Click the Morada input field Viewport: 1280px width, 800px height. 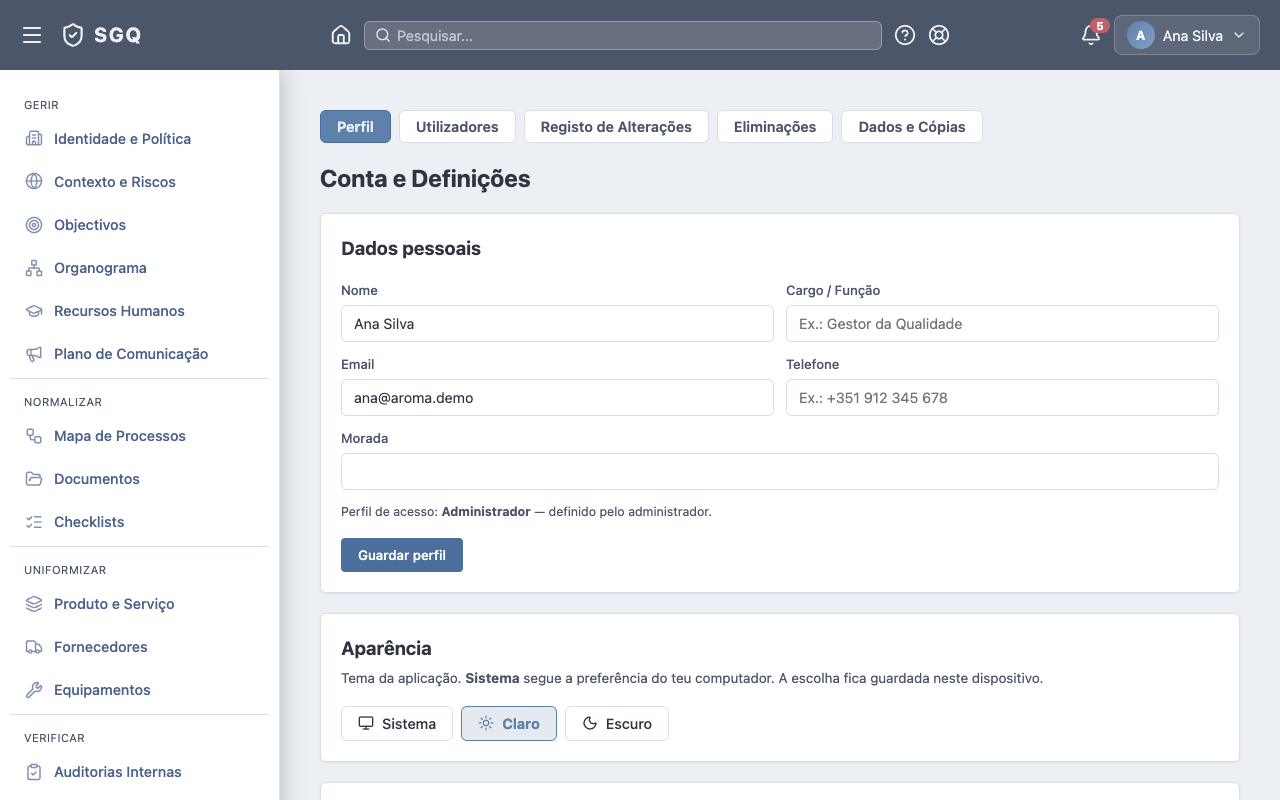[780, 472]
